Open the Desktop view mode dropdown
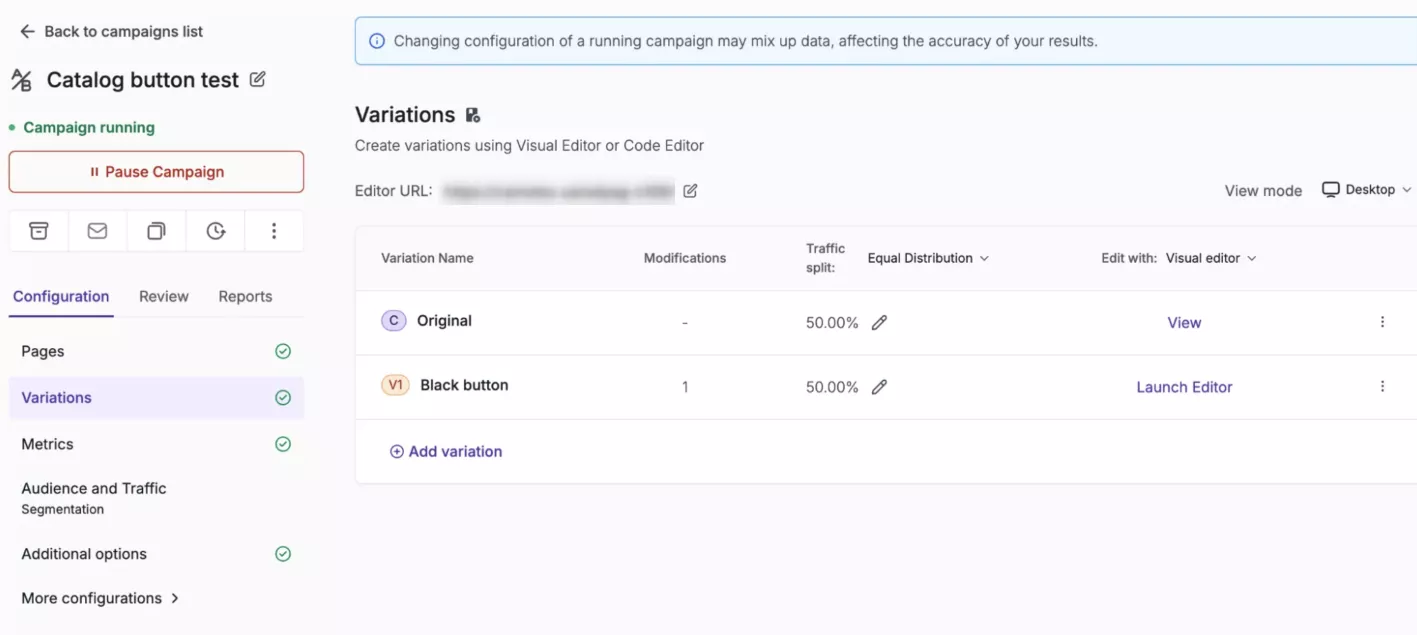1417x635 pixels. [1367, 190]
